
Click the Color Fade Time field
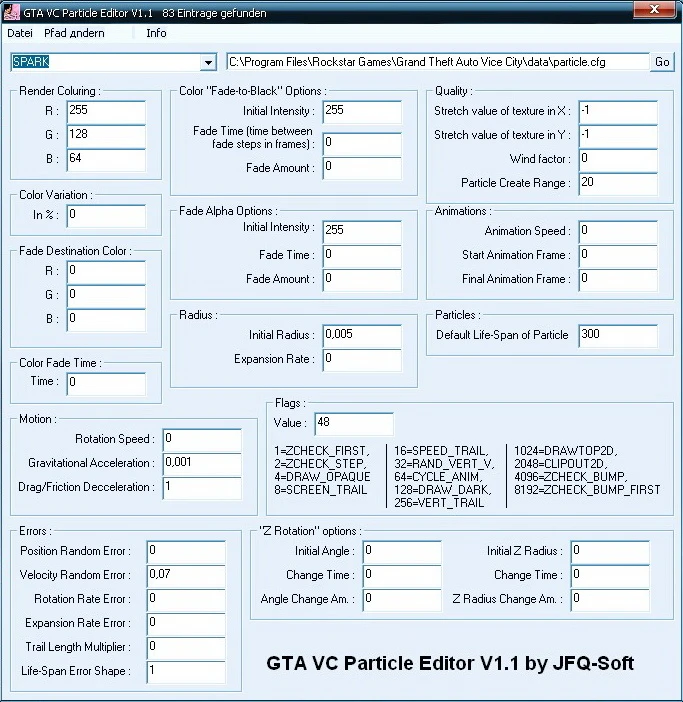click(106, 384)
